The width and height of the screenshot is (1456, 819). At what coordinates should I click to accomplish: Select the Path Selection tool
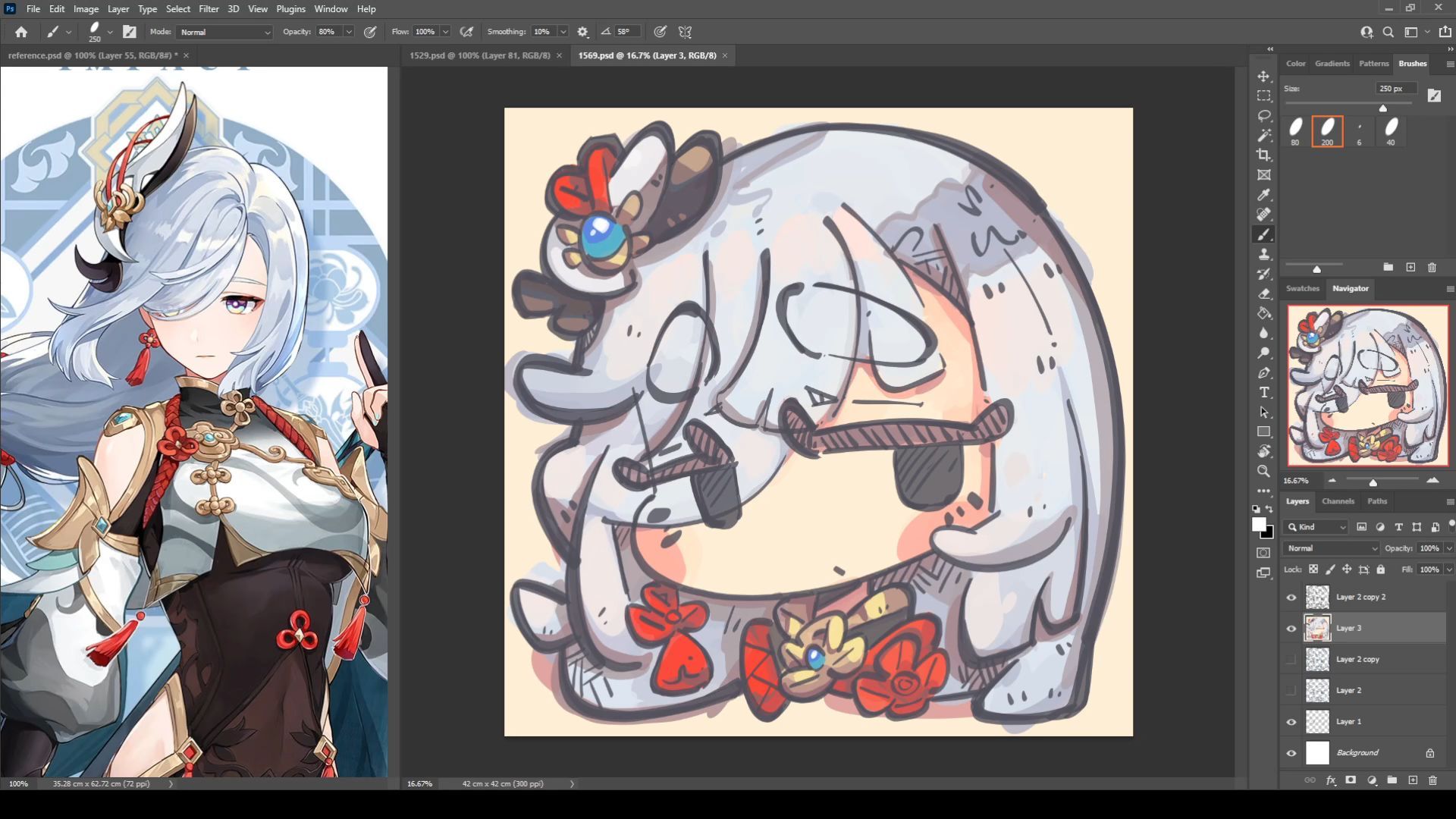point(1263,412)
